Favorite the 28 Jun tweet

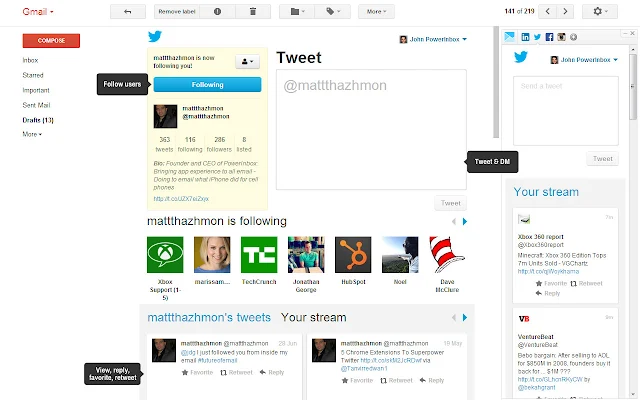tap(197, 372)
